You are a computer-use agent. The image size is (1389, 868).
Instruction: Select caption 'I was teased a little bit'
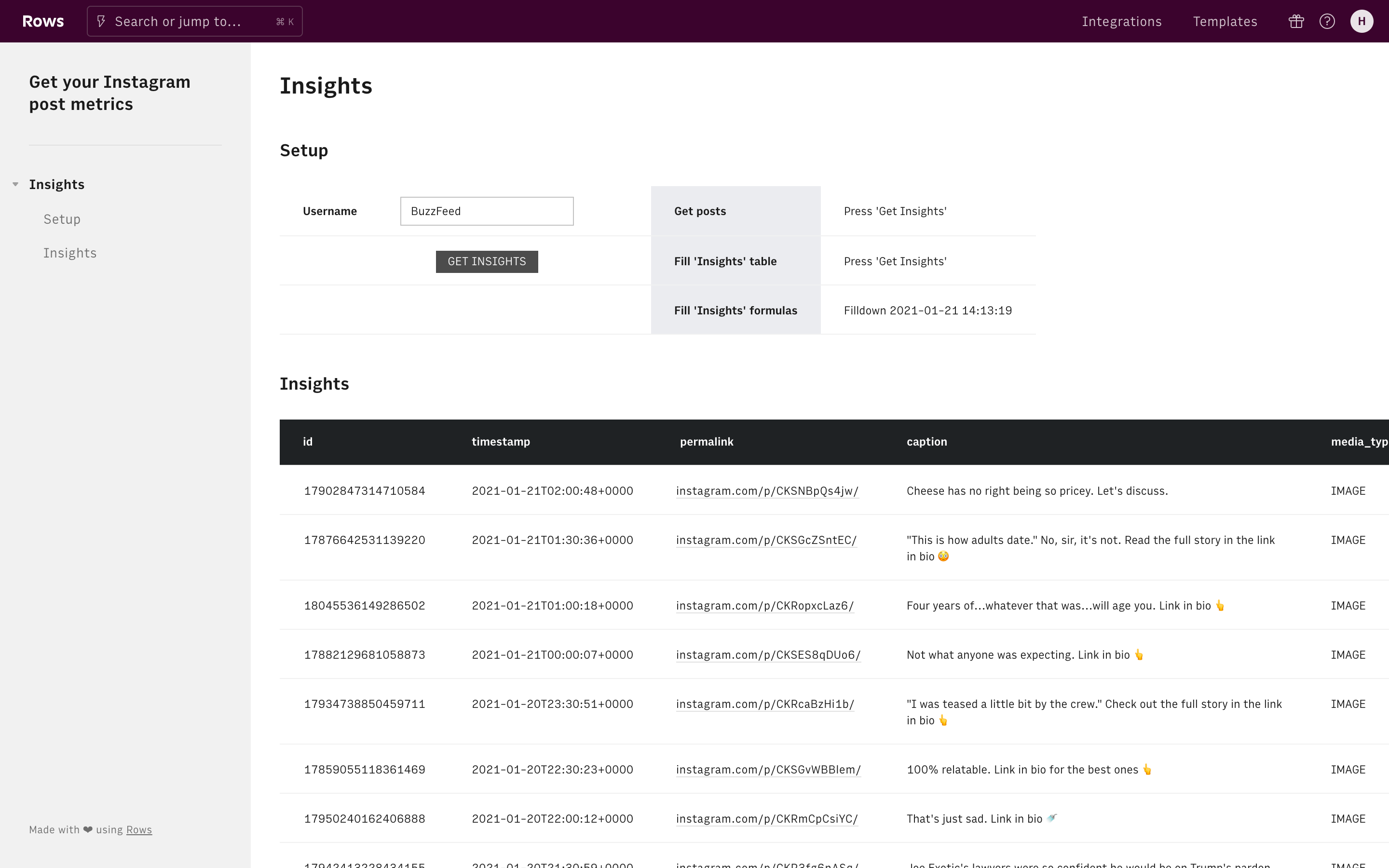point(1094,712)
